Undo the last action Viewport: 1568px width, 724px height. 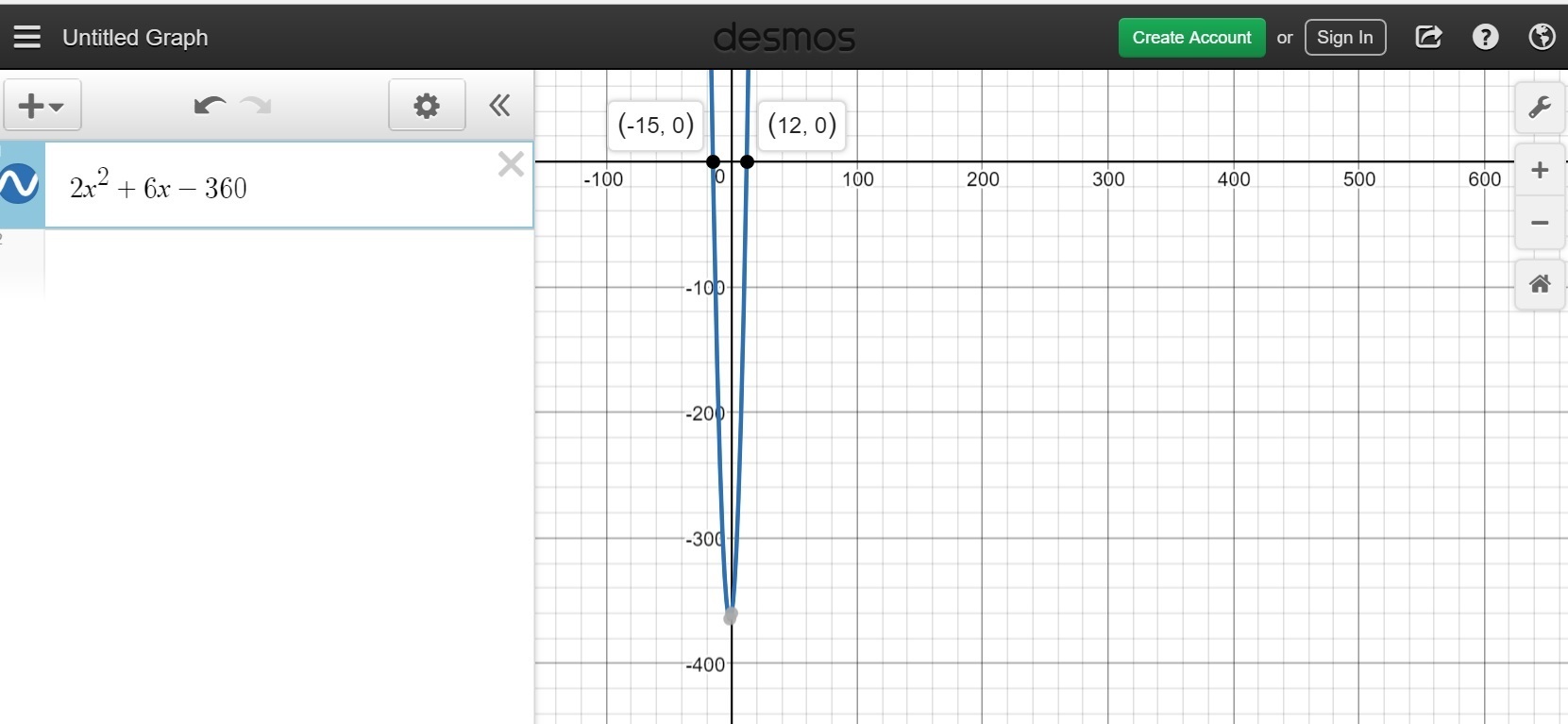(209, 105)
